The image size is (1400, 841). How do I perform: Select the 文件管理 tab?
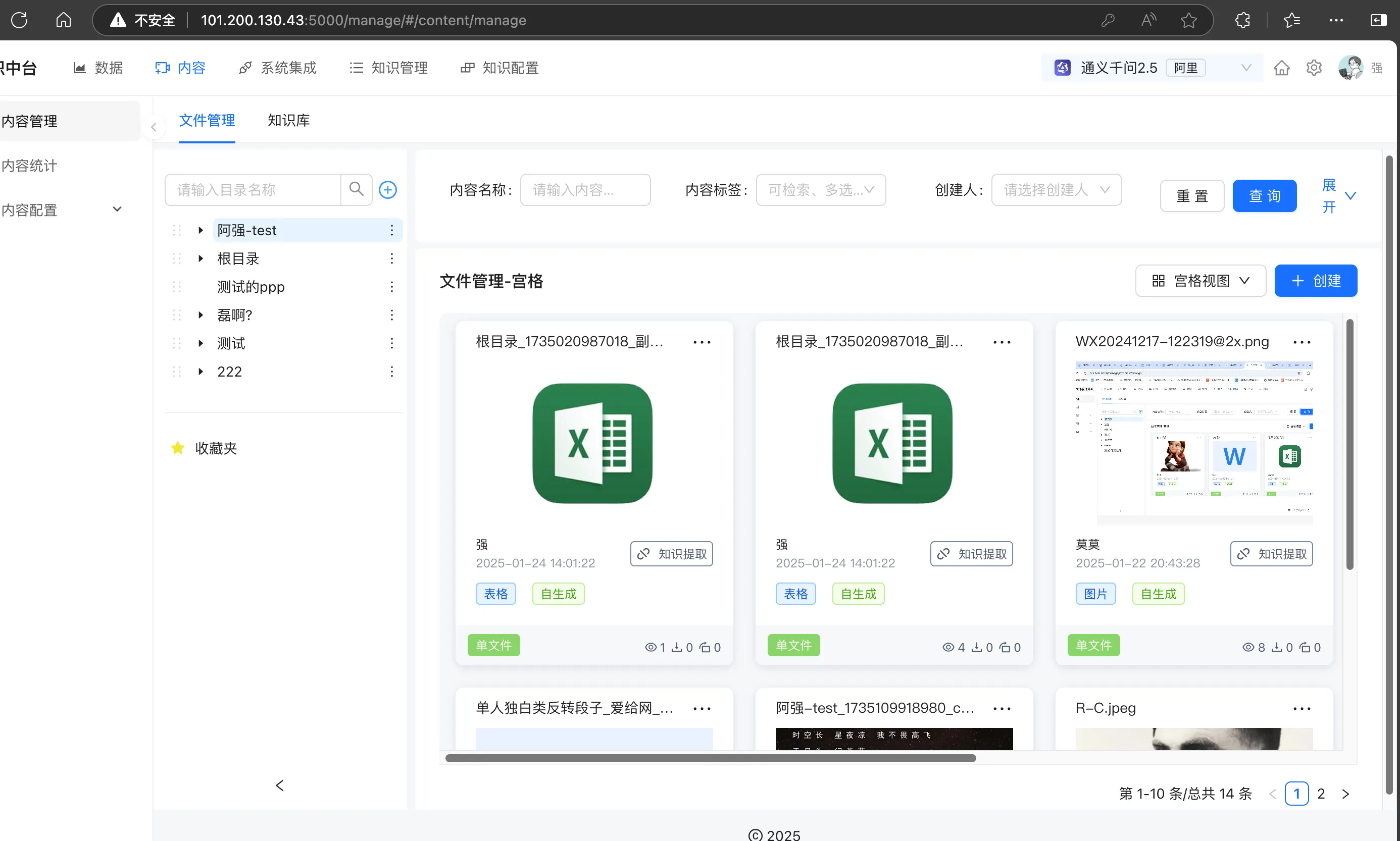tap(207, 121)
